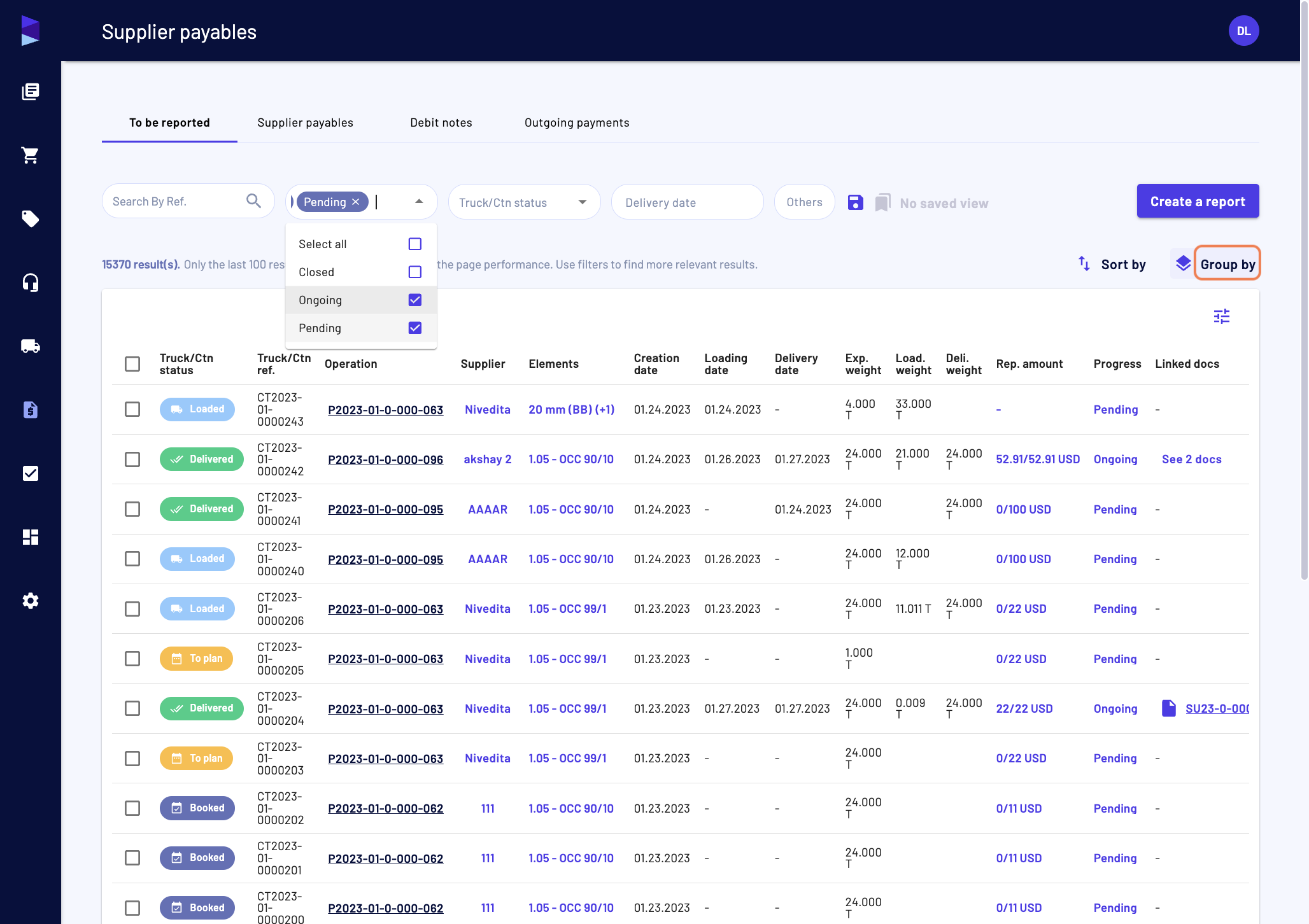Click the Create a report button
The image size is (1309, 924).
[1198, 201]
